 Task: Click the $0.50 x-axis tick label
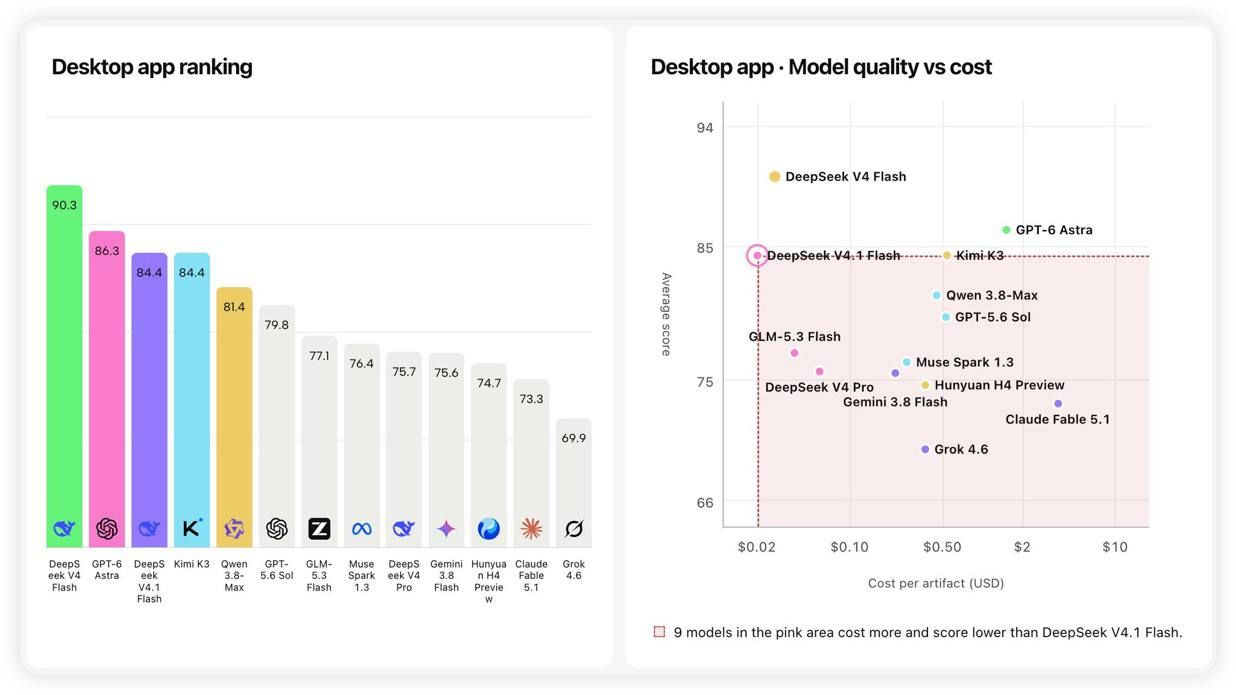tap(942, 547)
